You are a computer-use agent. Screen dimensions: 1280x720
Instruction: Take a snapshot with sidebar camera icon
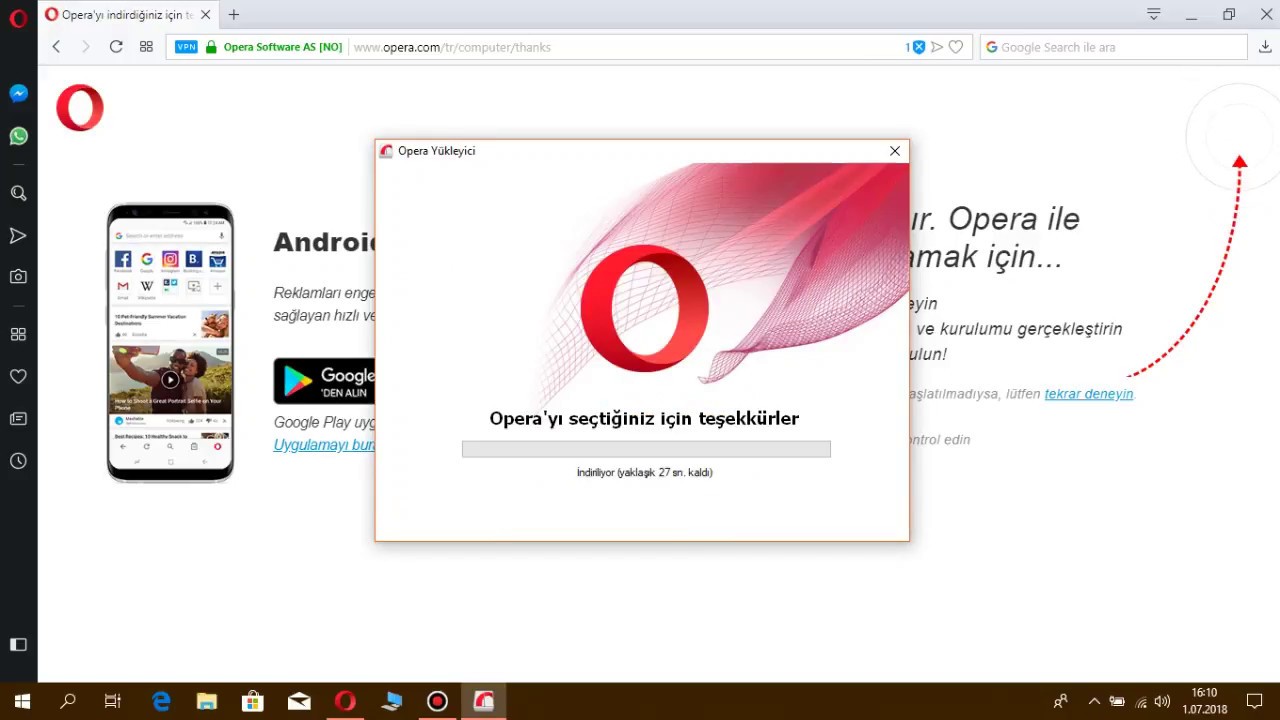point(18,277)
